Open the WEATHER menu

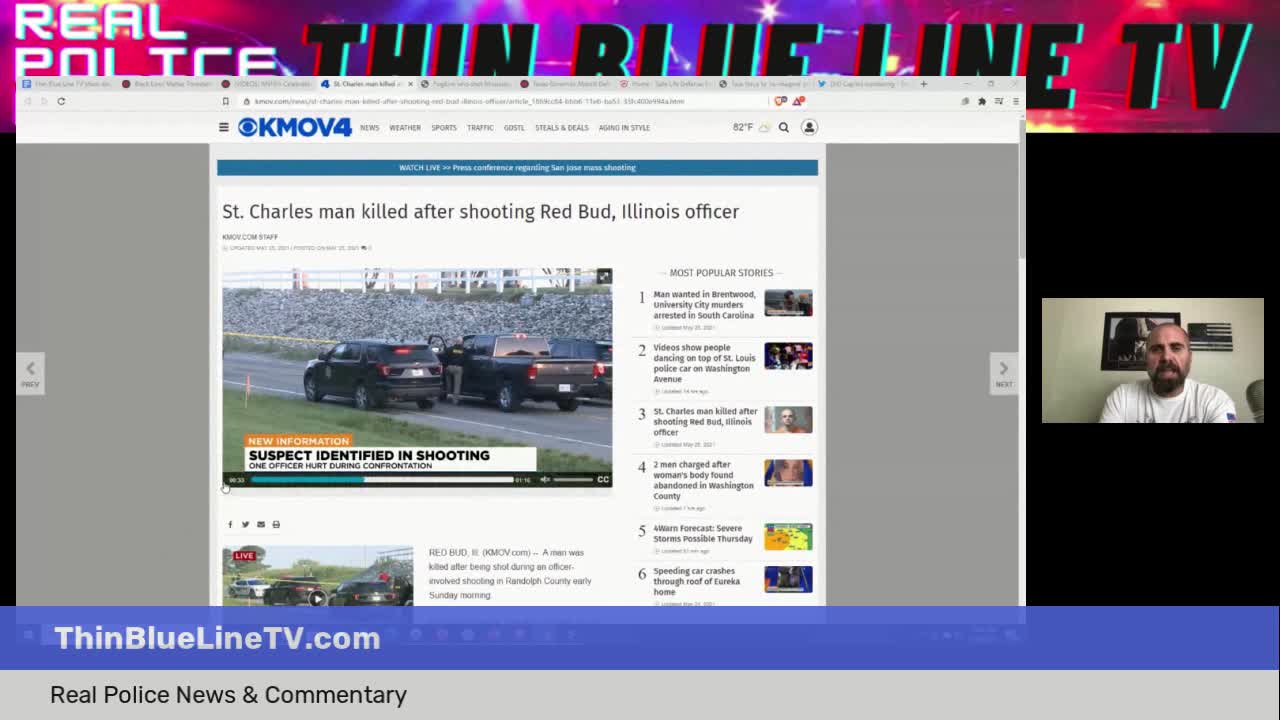[404, 128]
